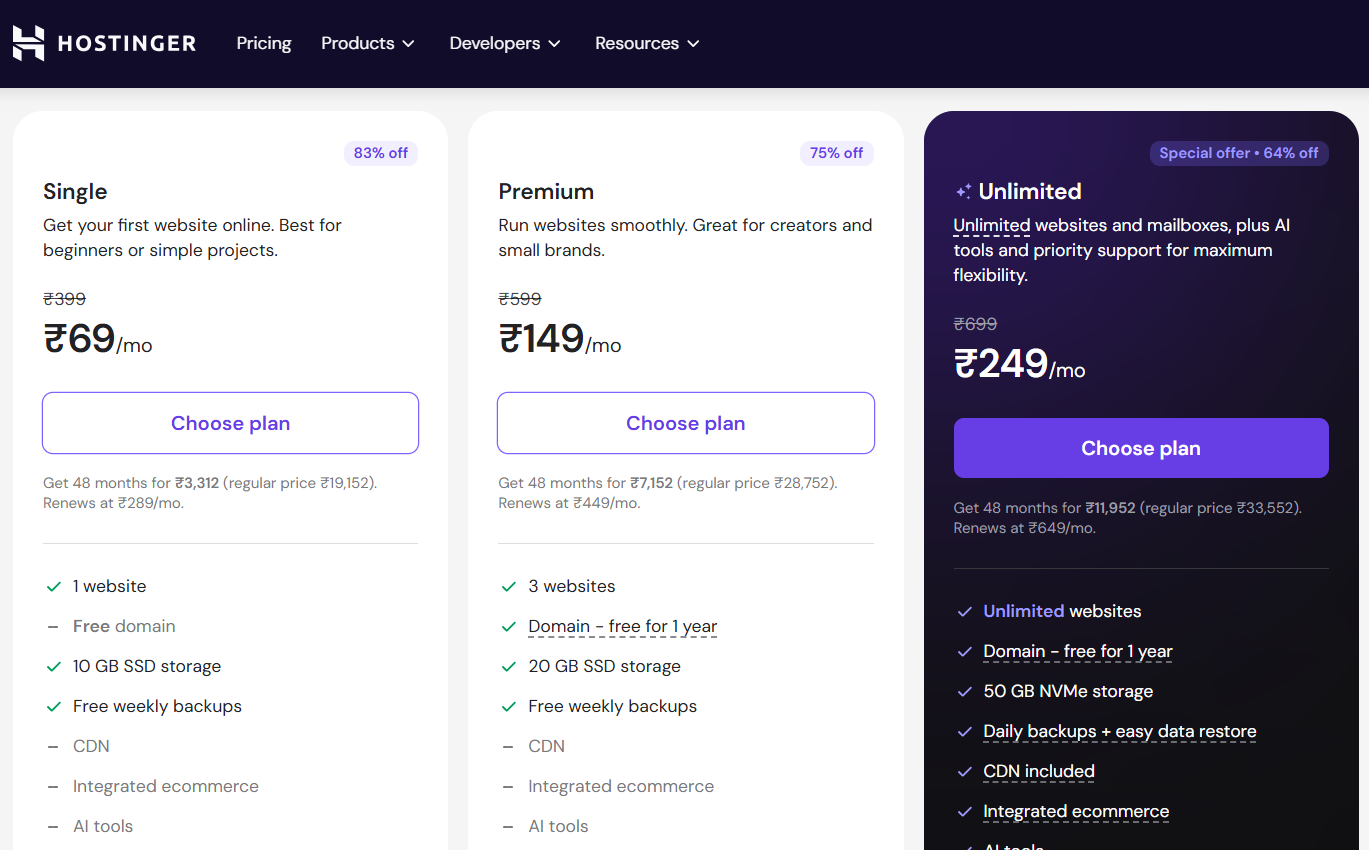Click the checkmark icon next to 1 website
Viewport: 1369px width, 850px height.
point(54,586)
